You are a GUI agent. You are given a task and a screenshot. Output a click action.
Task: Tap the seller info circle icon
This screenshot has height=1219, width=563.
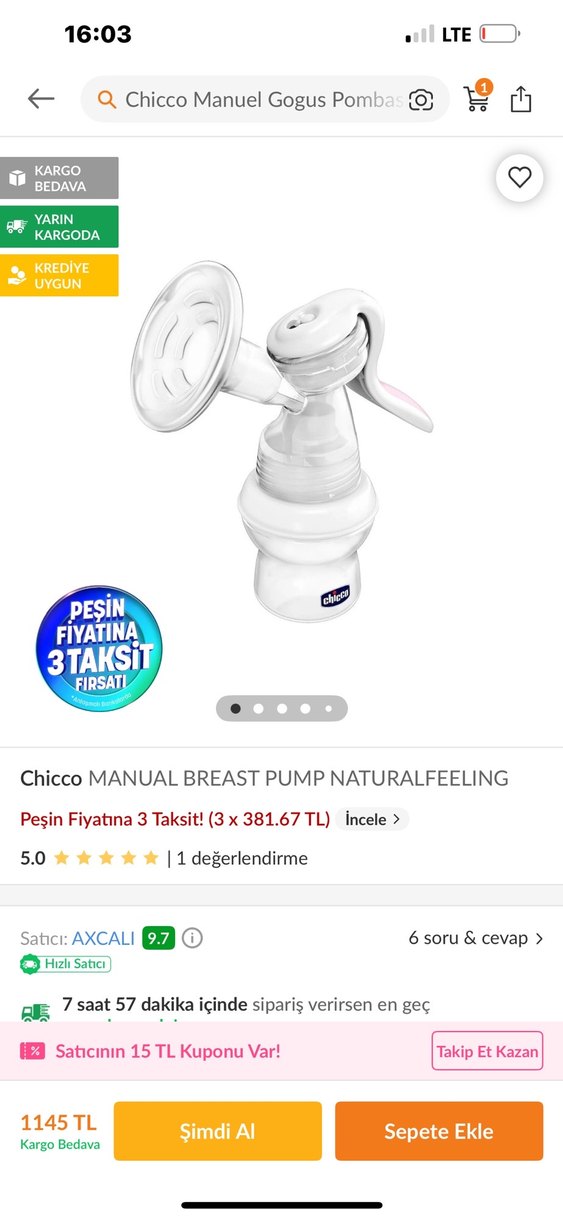pyautogui.click(x=193, y=938)
